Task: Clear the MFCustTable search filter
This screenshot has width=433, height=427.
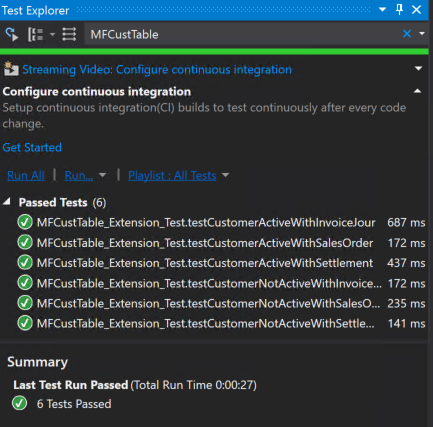Action: (x=407, y=34)
